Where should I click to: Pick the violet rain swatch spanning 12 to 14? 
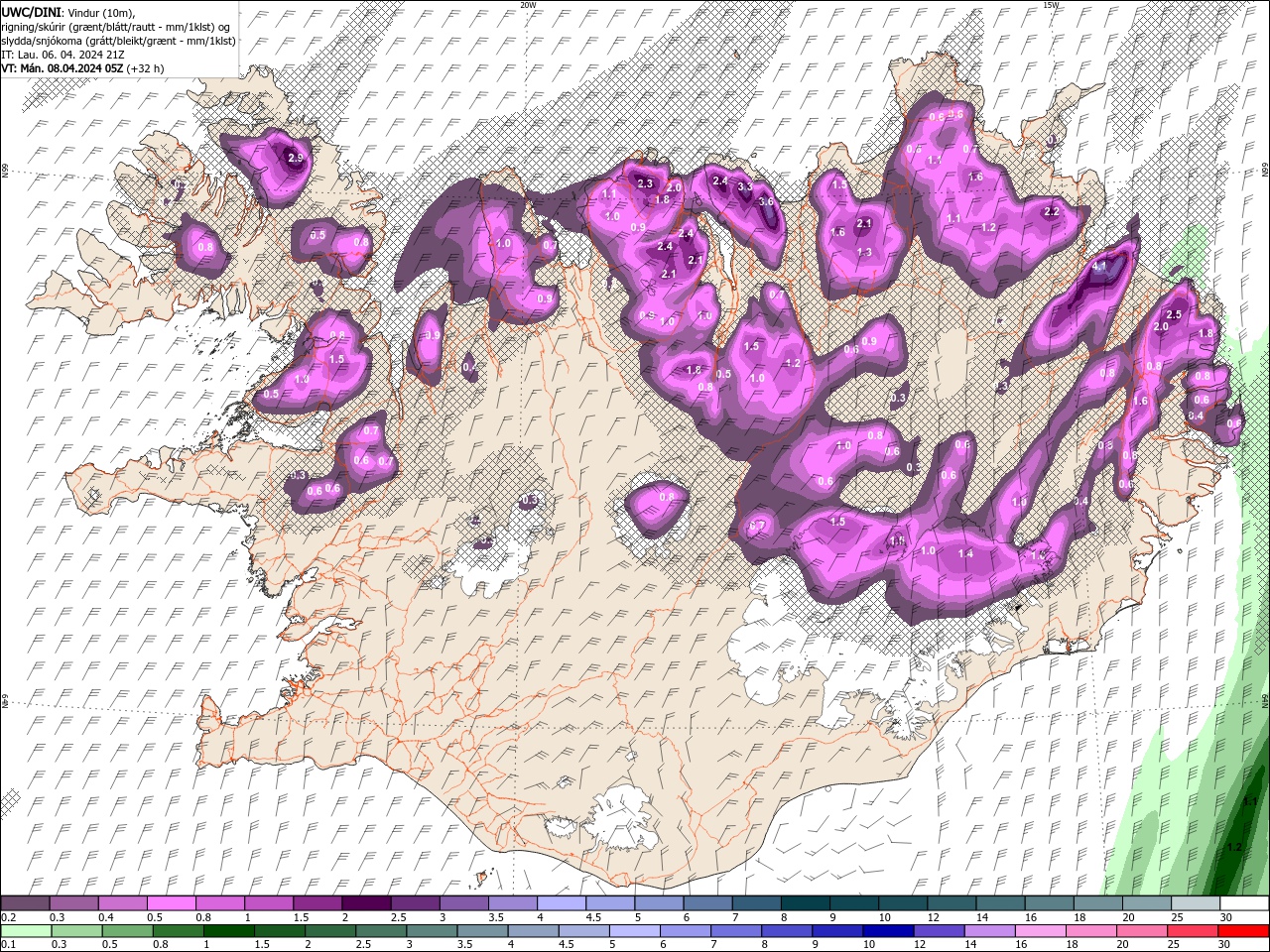tap(940, 931)
